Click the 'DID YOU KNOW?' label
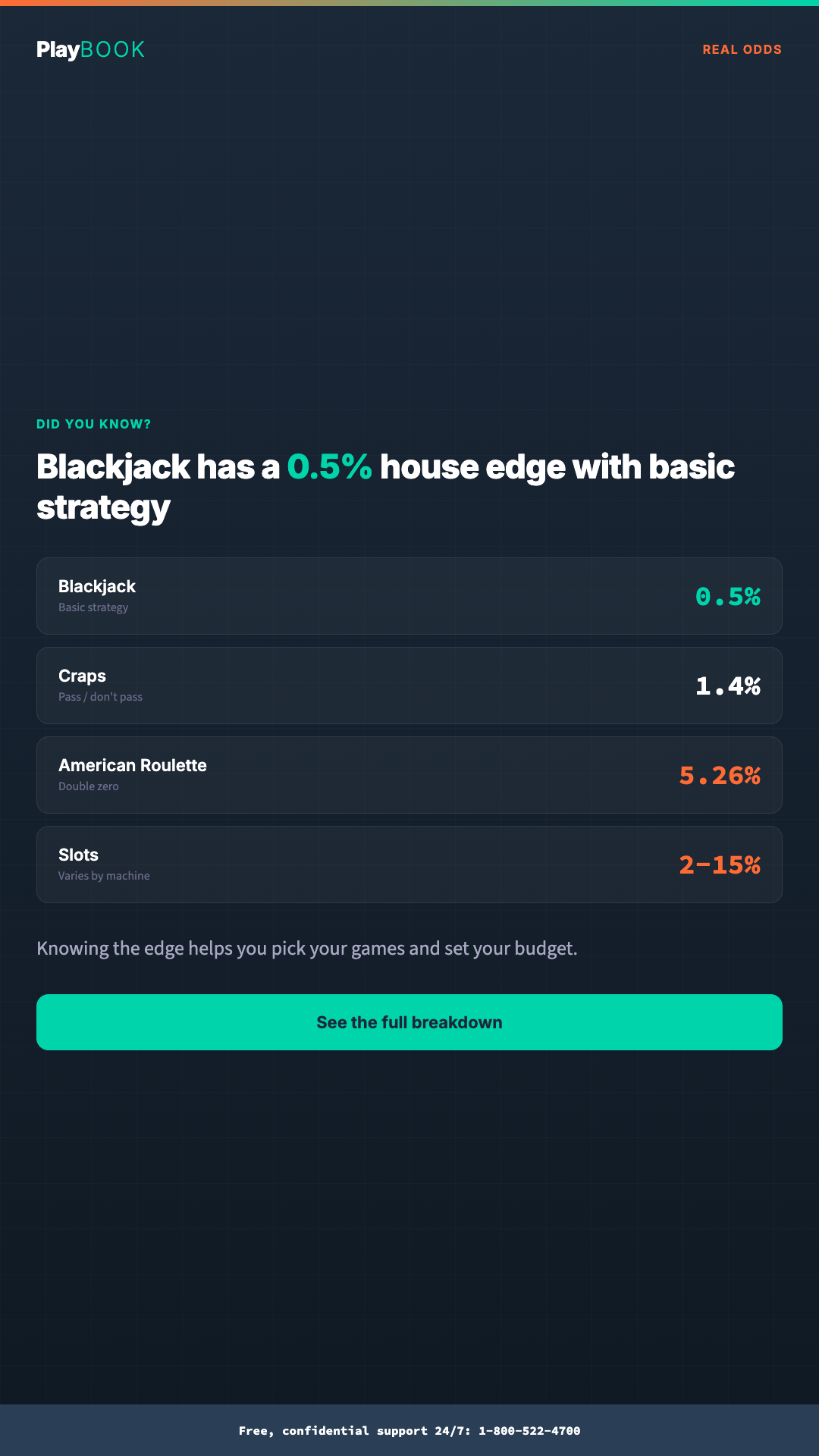The height and width of the screenshot is (1456, 819). tap(93, 424)
